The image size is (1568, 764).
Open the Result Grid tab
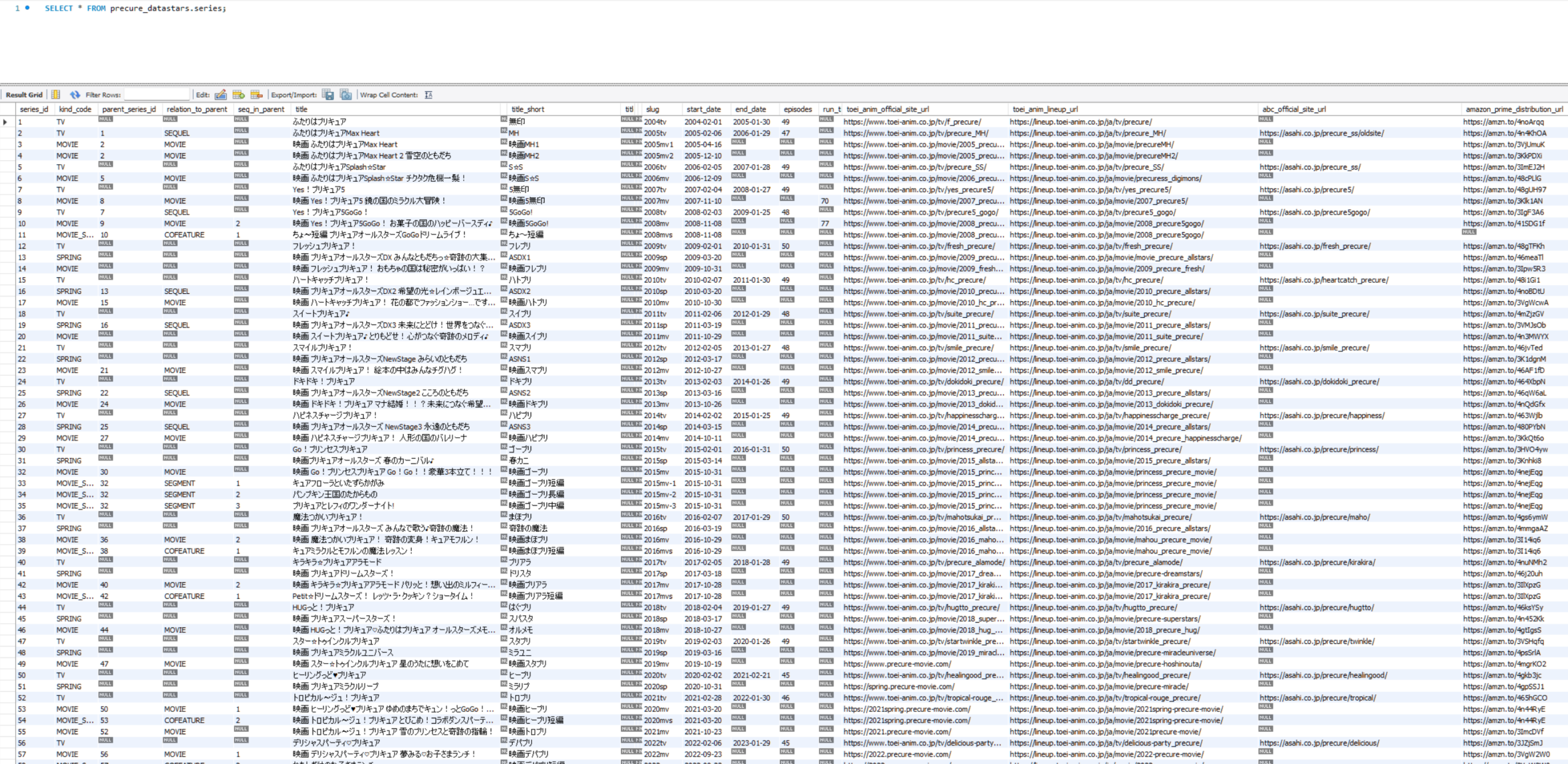click(24, 95)
